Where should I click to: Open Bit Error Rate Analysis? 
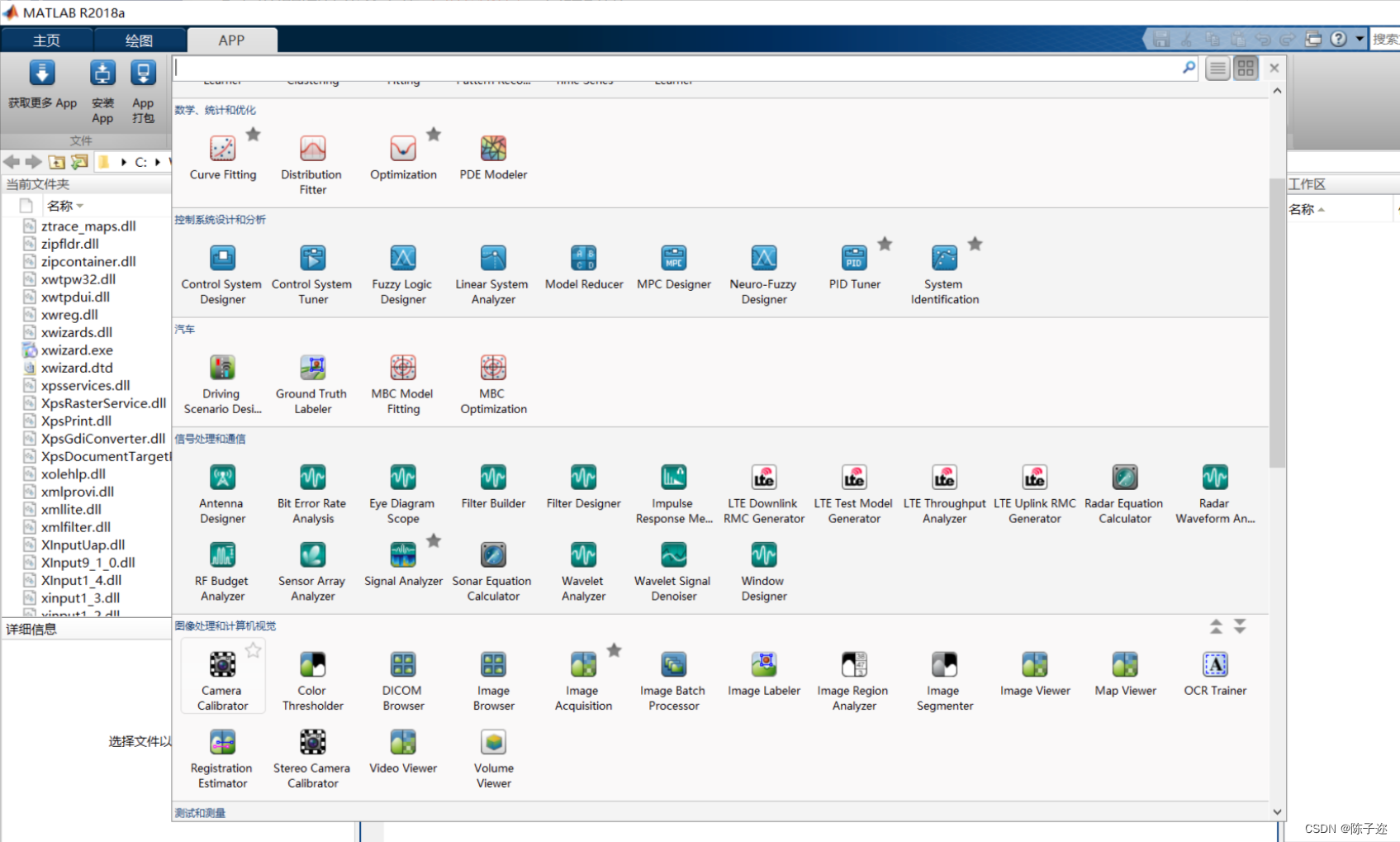pyautogui.click(x=312, y=494)
